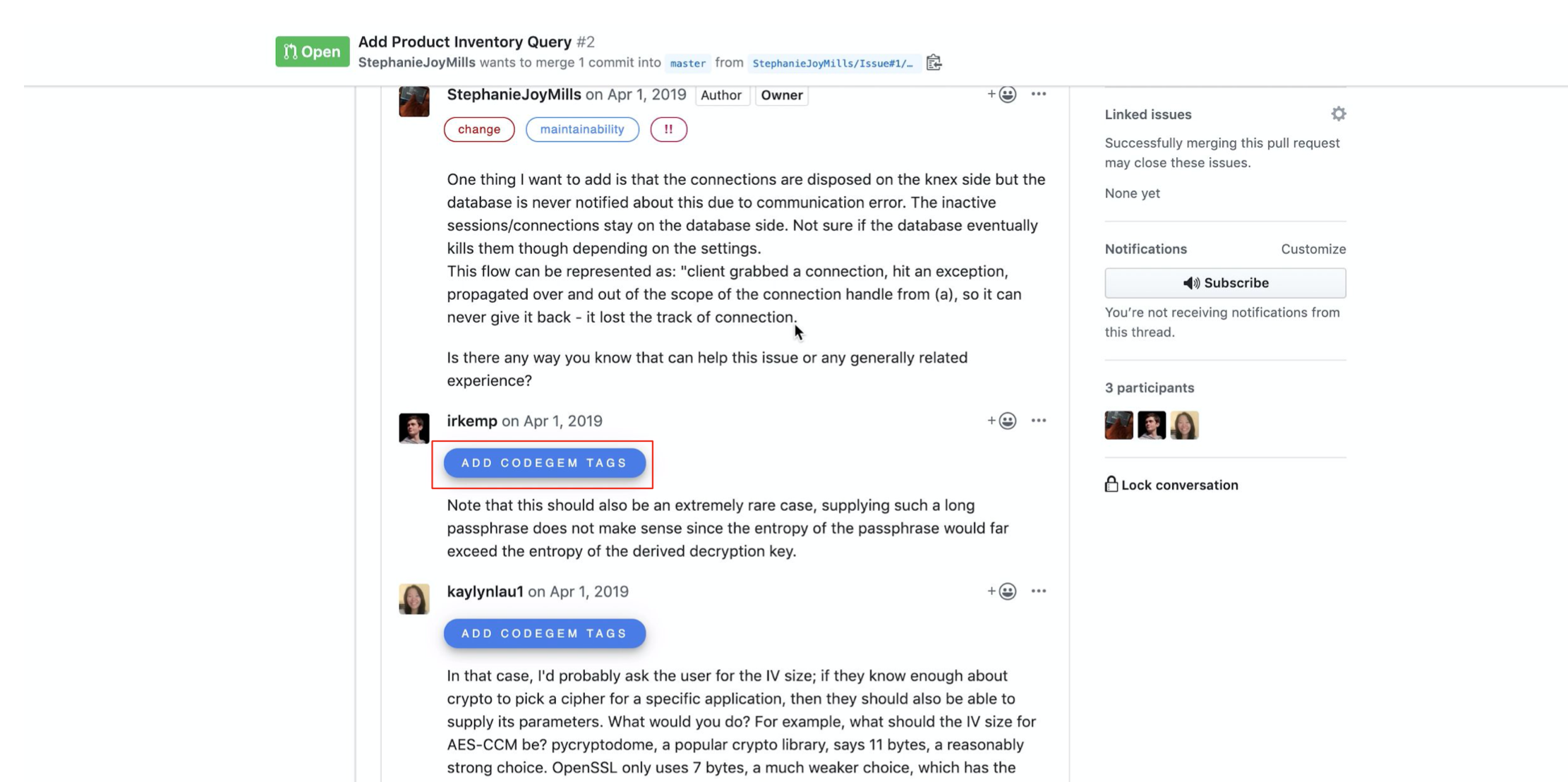Open three-dot menu on kaylynlau1 comment
This screenshot has width=1568, height=782.
[1038, 591]
